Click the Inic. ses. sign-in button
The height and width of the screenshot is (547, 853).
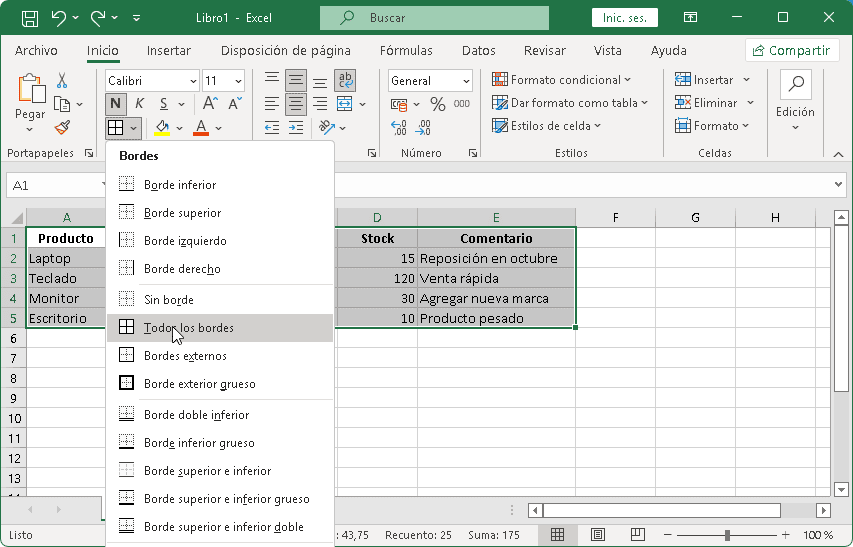pyautogui.click(x=624, y=18)
